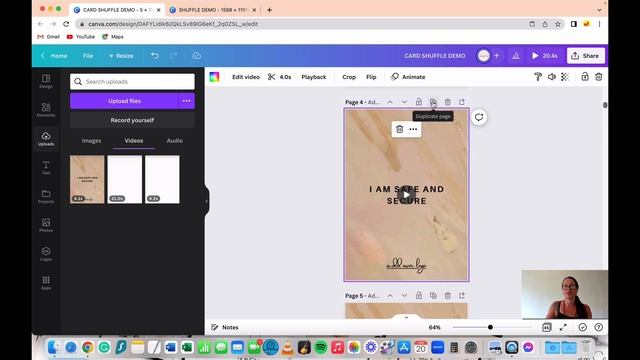Open the Logos panel in sidebar
The width and height of the screenshot is (640, 360).
tap(46, 254)
